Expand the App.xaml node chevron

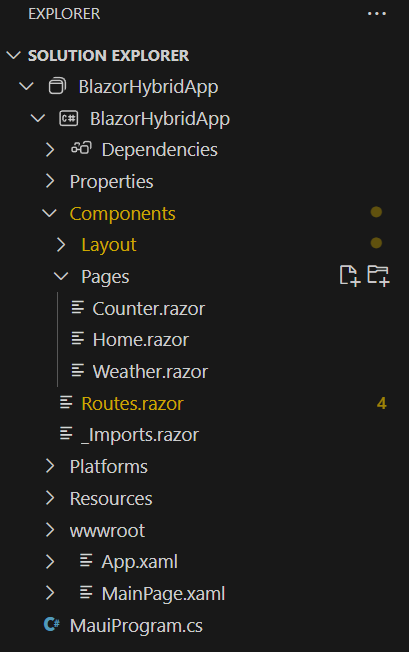[50, 562]
